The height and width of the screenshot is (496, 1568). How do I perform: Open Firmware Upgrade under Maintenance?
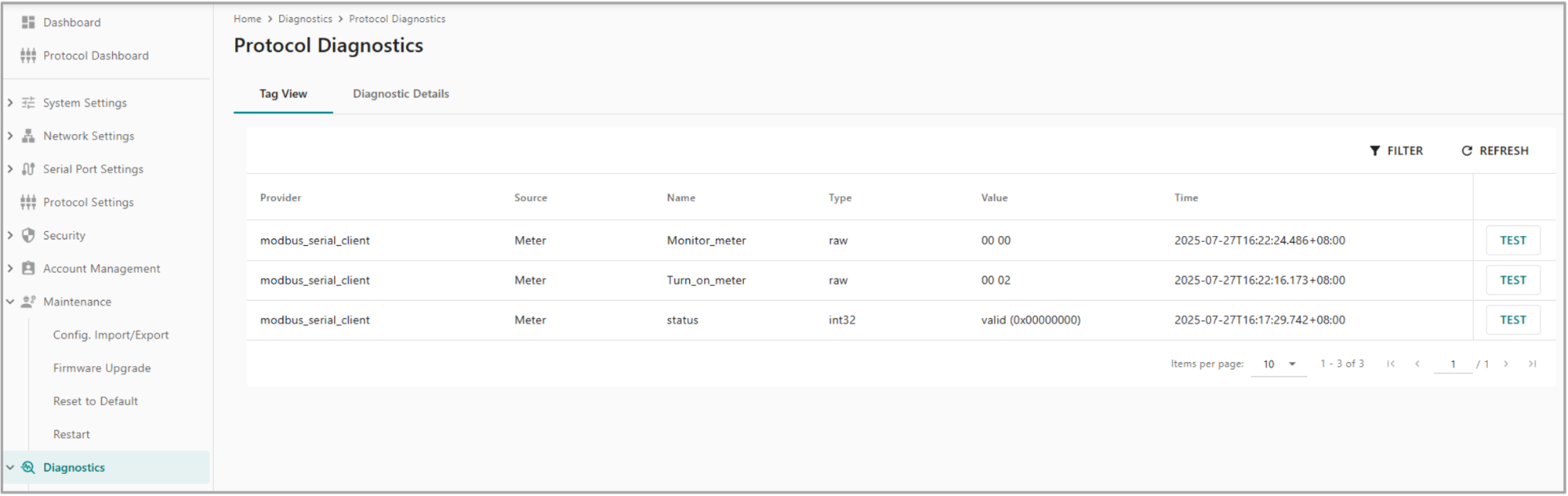[101, 368]
